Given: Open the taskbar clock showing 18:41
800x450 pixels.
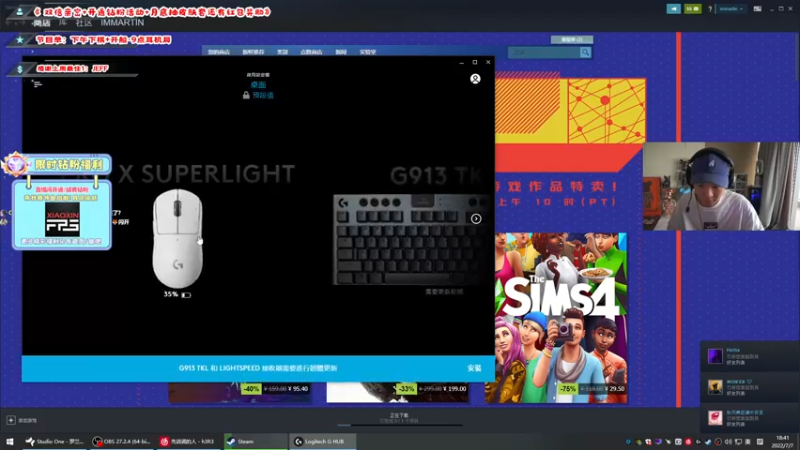Looking at the screenshot, I should 782,442.
